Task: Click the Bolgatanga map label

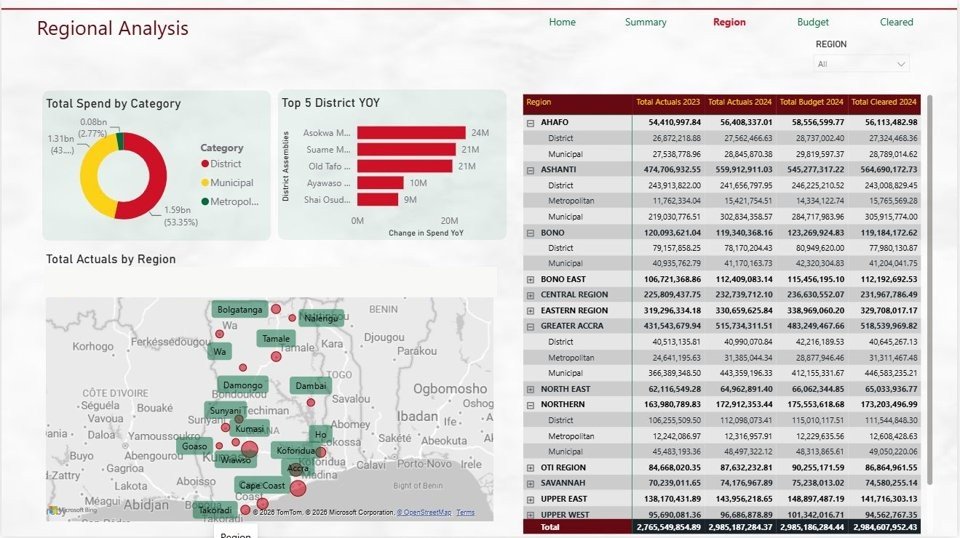Action: click(x=239, y=310)
